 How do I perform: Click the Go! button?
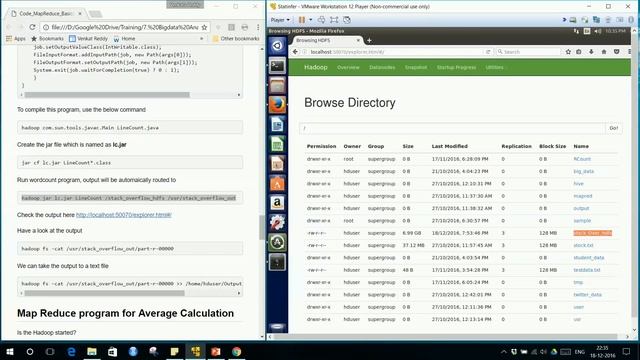tap(613, 128)
